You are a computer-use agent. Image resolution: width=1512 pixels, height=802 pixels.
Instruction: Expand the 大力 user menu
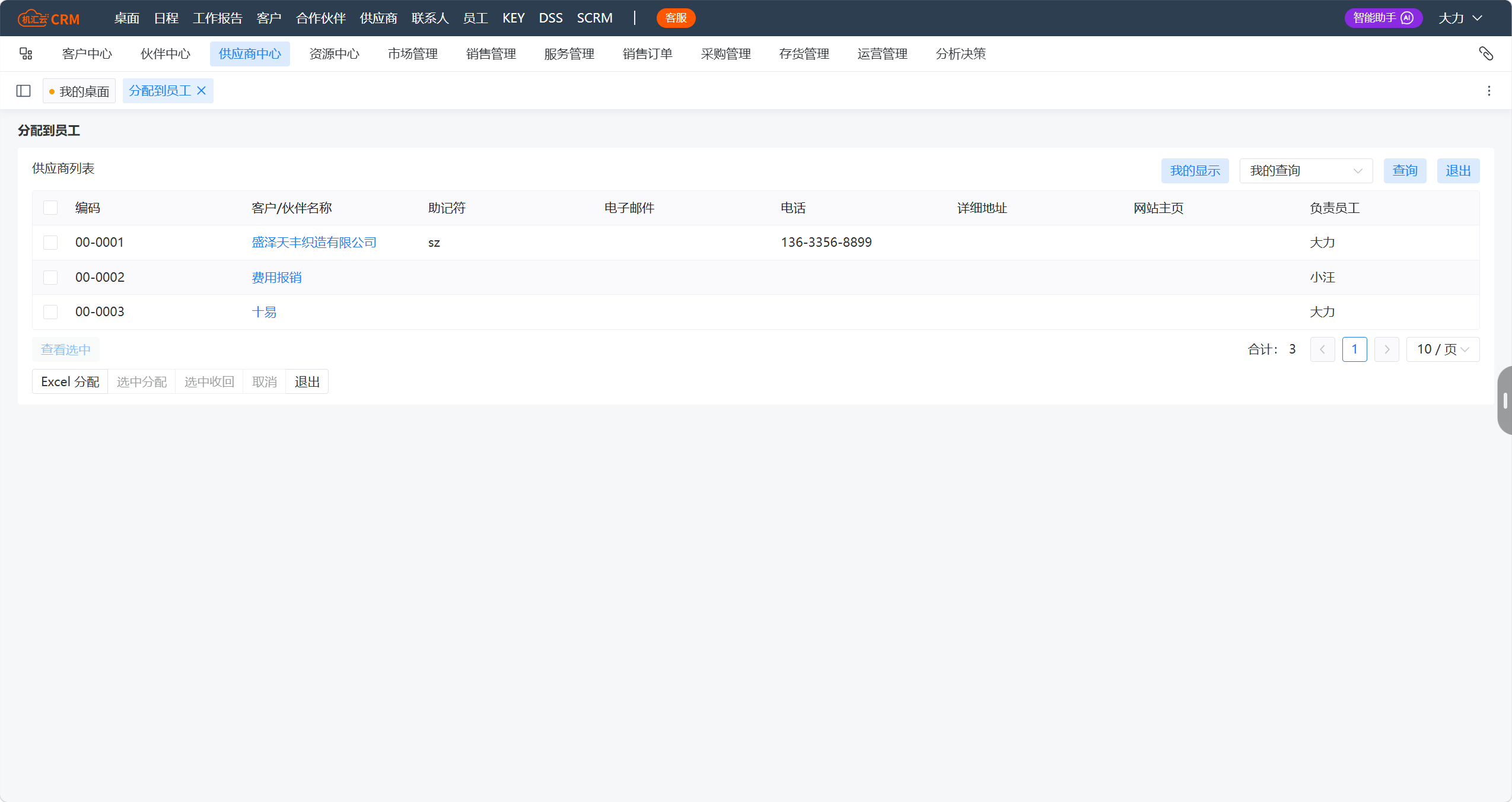tap(1460, 18)
